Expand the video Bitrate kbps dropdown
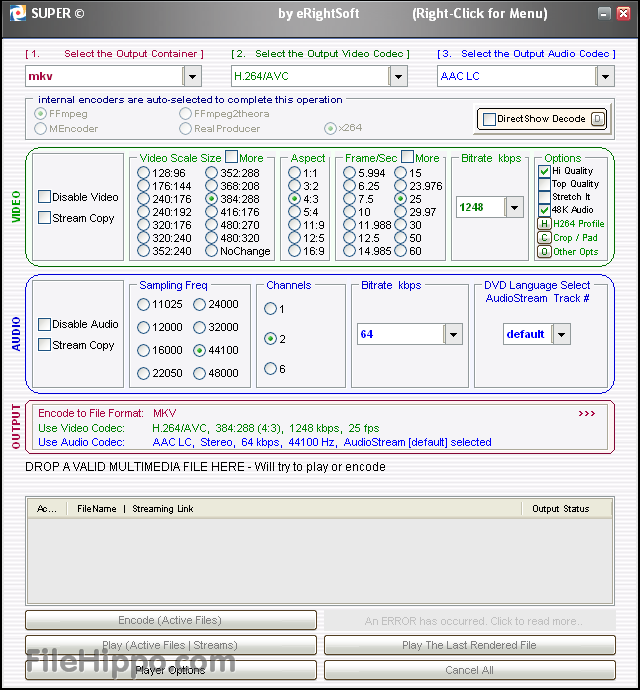640x690 pixels. pos(514,207)
